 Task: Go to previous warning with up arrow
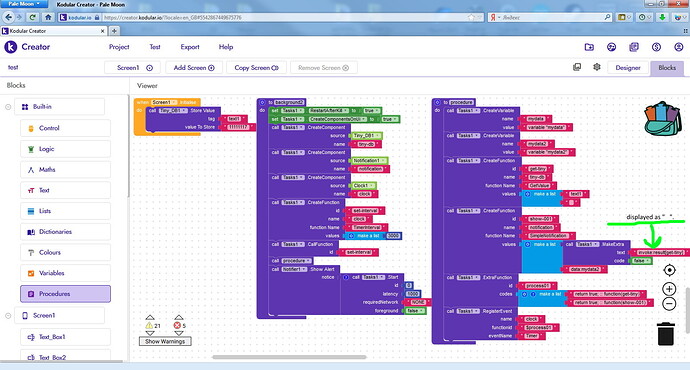[150, 317]
